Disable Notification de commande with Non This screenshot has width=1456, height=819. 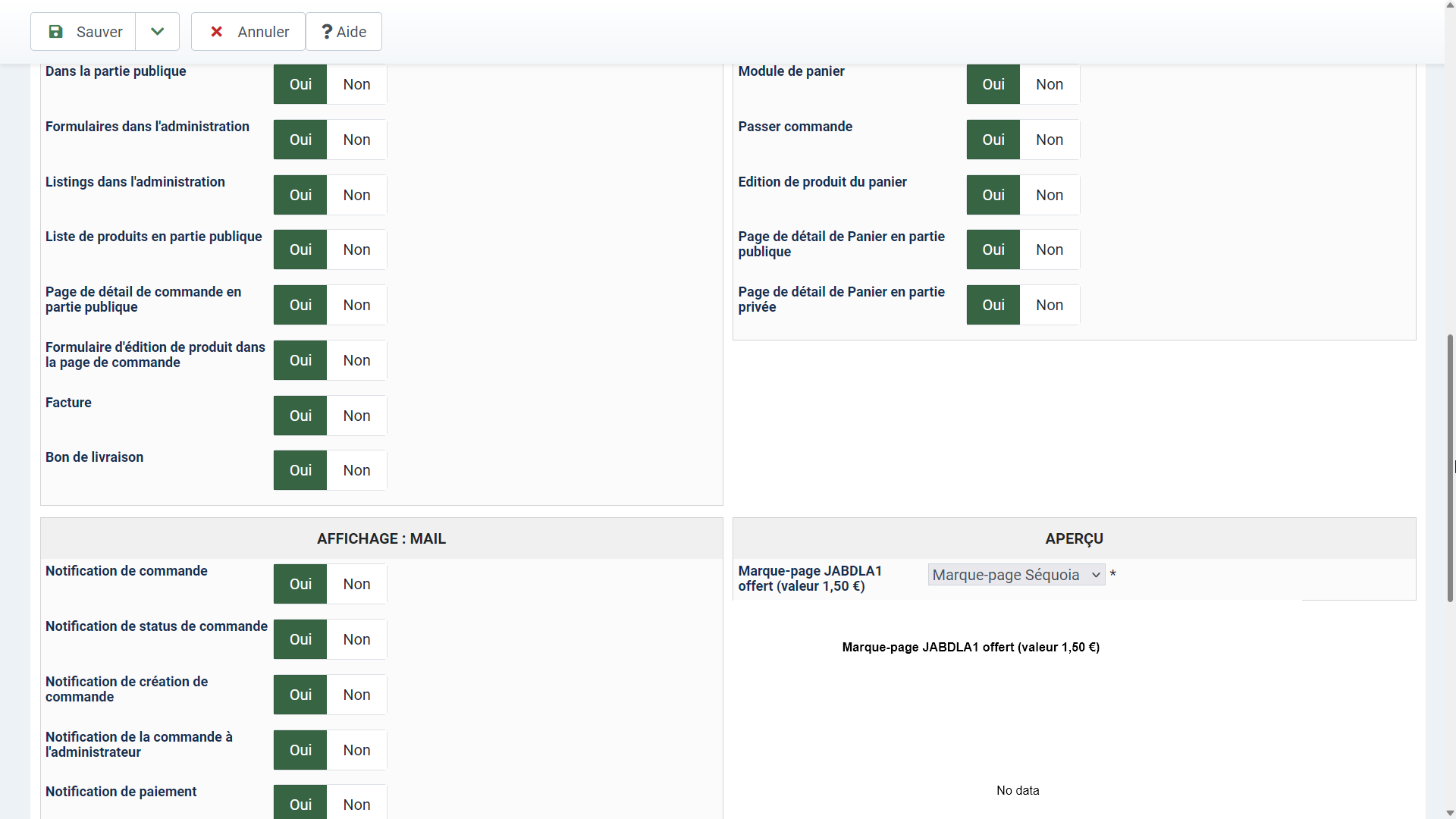[x=356, y=584]
